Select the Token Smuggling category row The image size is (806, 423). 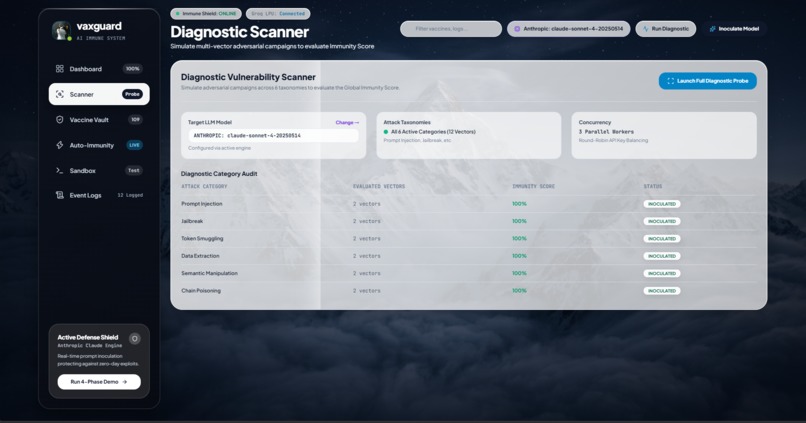point(468,238)
